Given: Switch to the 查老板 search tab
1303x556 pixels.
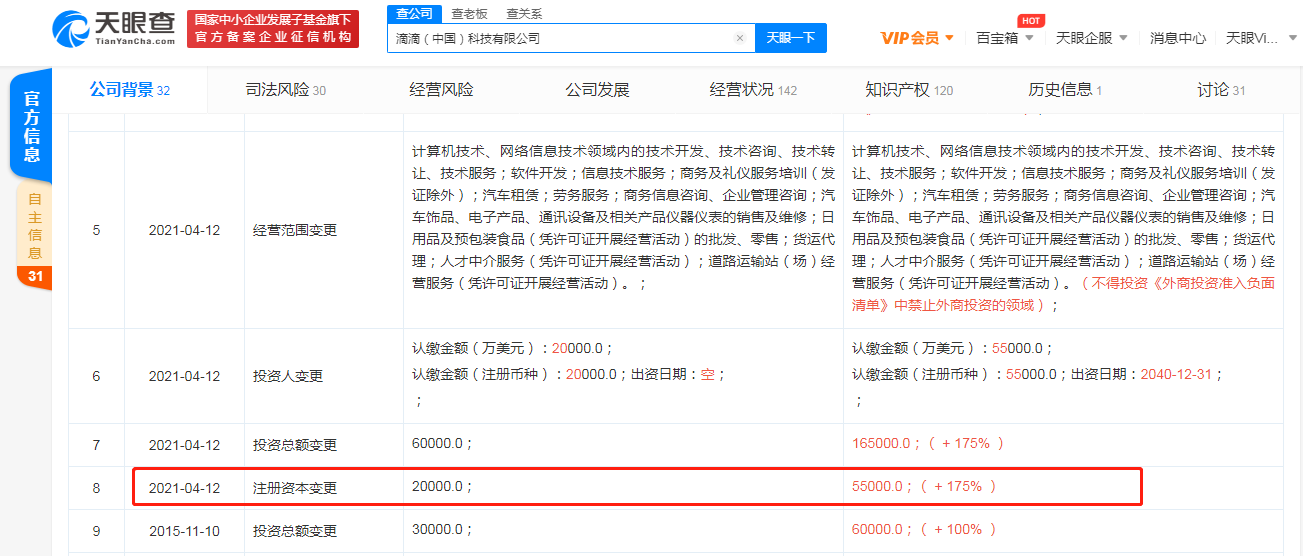Looking at the screenshot, I should click(x=470, y=13).
